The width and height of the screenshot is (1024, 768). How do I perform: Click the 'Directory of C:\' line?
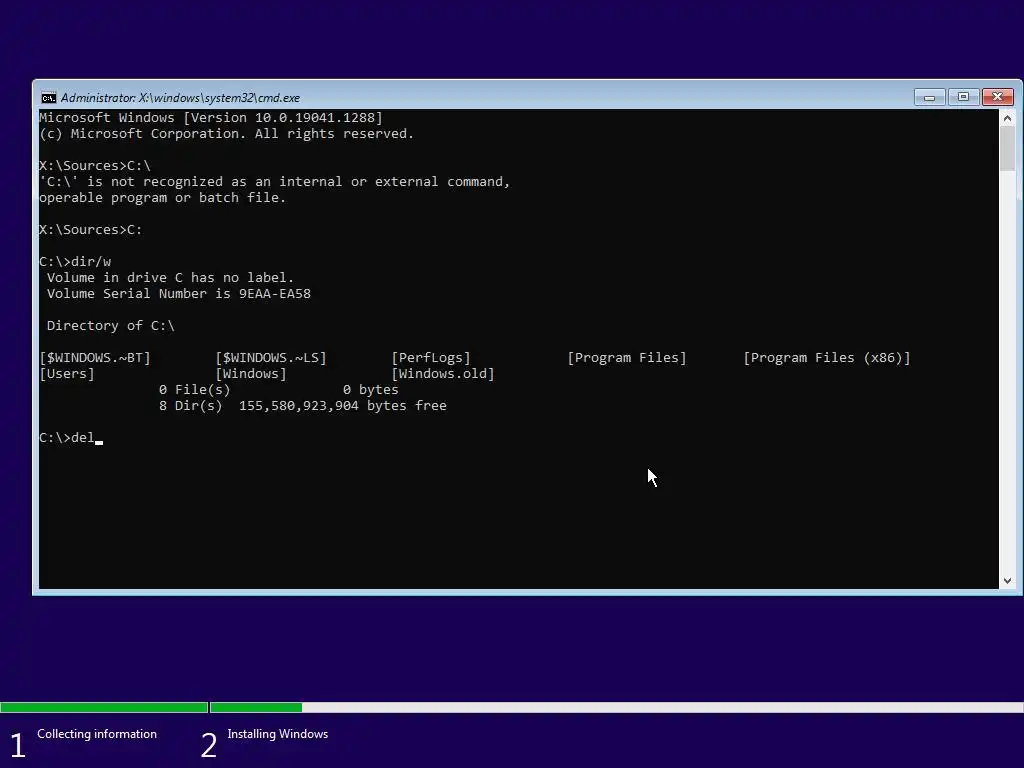110,325
